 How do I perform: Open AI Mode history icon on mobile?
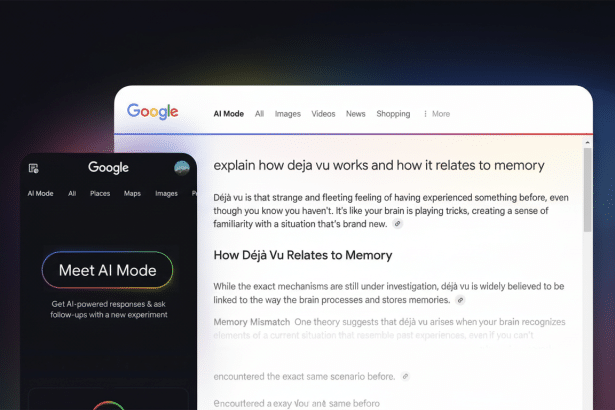point(34,168)
